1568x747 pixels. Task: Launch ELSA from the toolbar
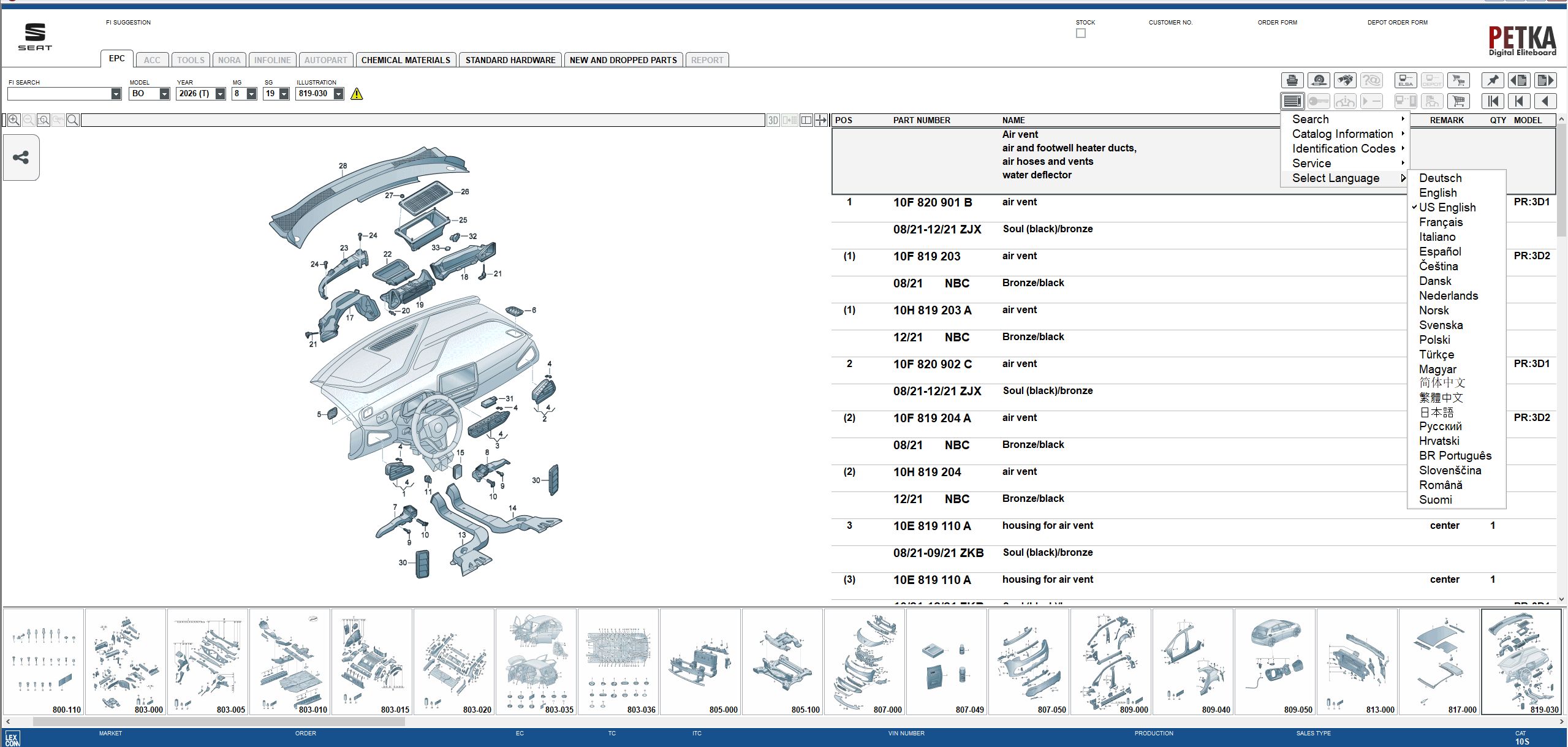pos(1405,80)
